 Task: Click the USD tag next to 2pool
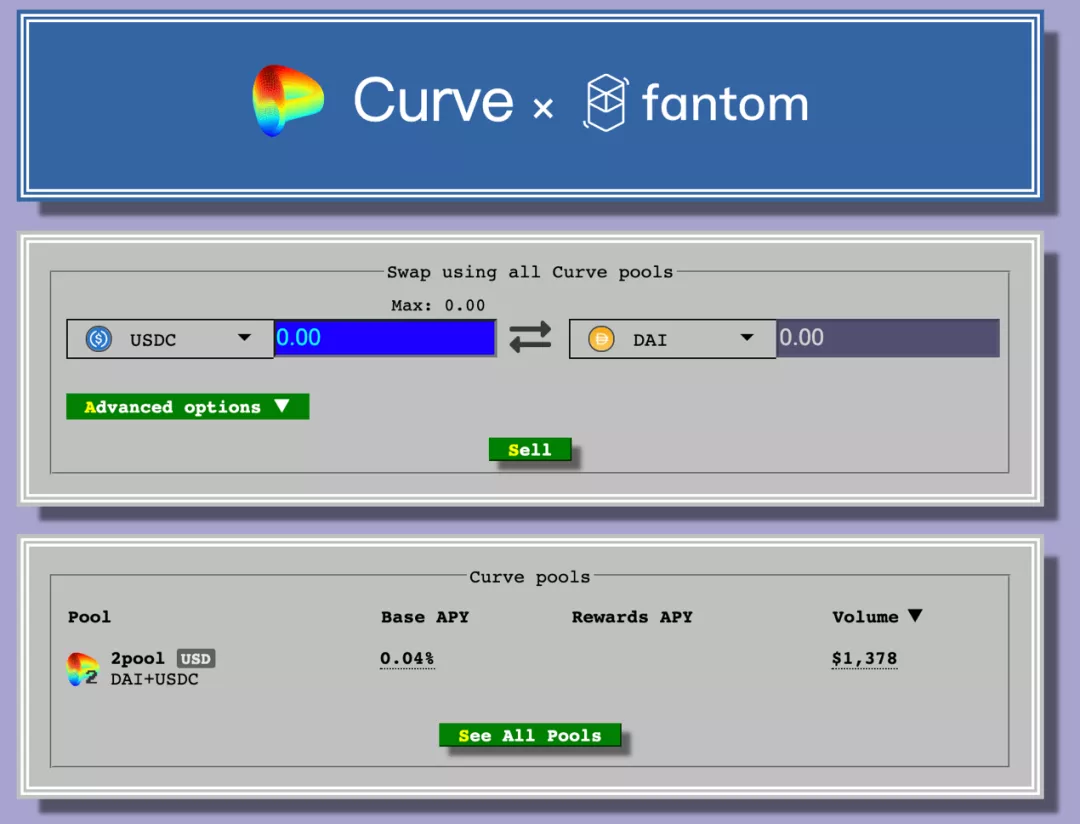pos(196,659)
